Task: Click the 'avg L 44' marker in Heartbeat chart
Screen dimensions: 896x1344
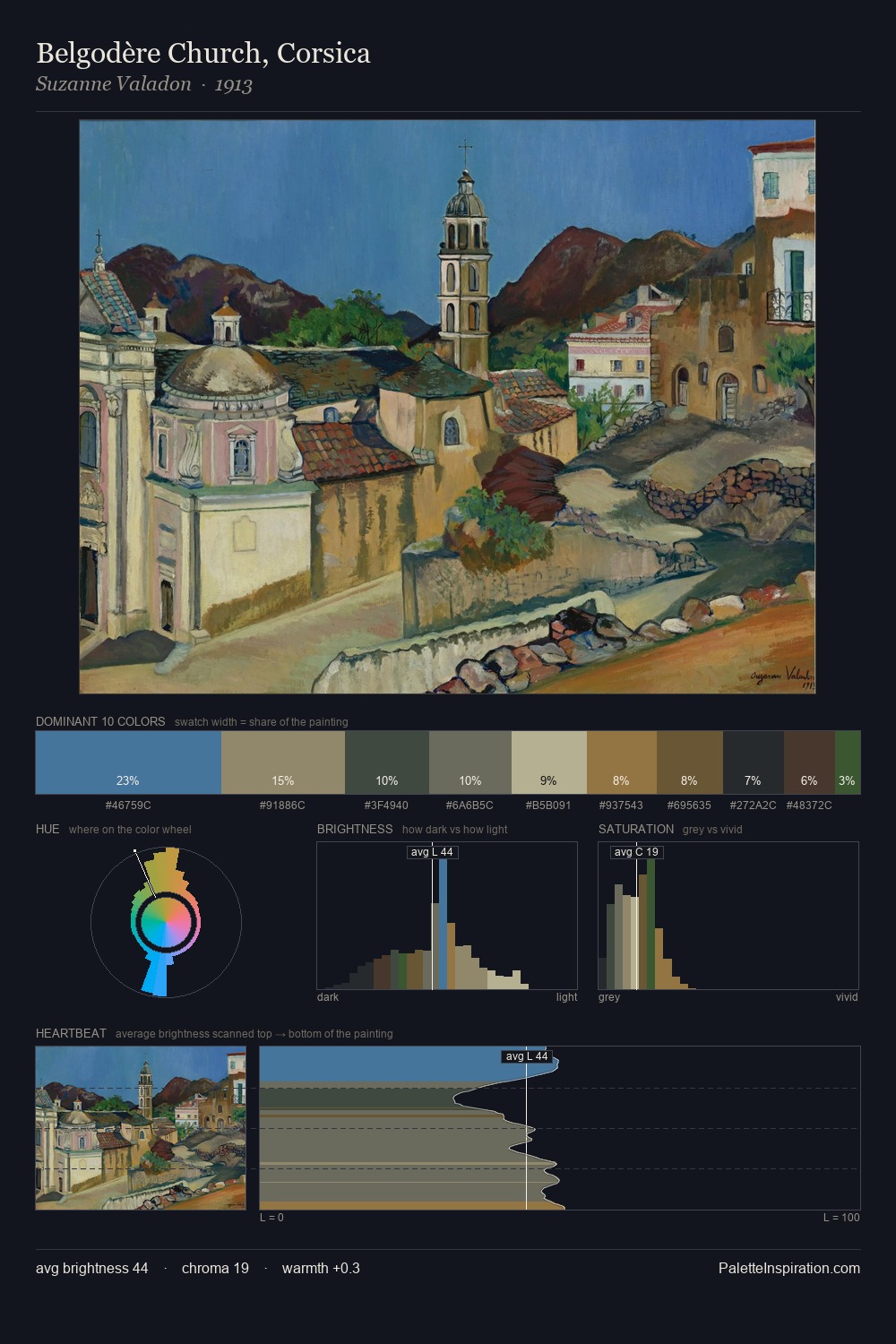Action: pyautogui.click(x=526, y=1056)
